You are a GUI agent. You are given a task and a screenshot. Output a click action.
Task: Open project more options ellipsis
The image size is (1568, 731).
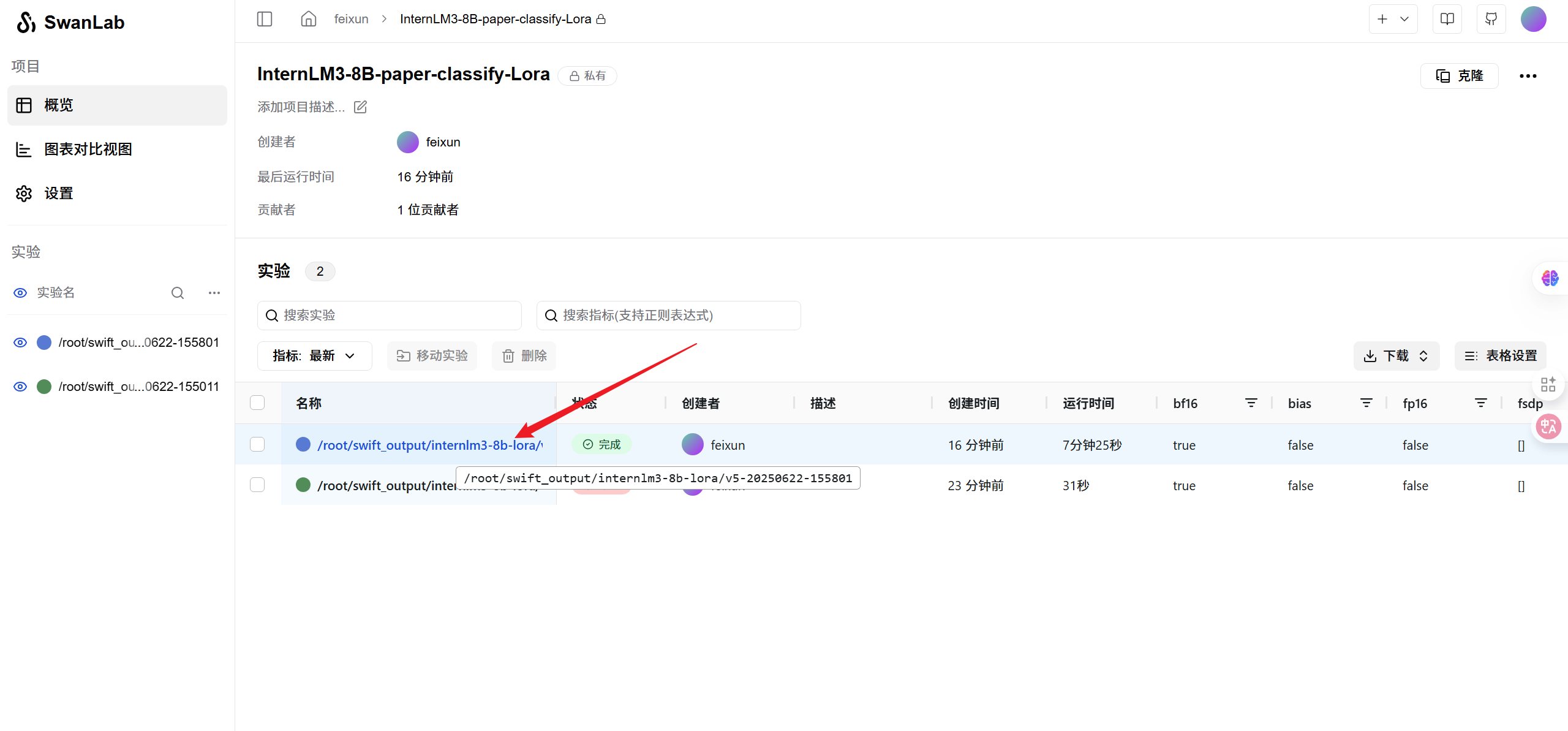pos(1528,76)
